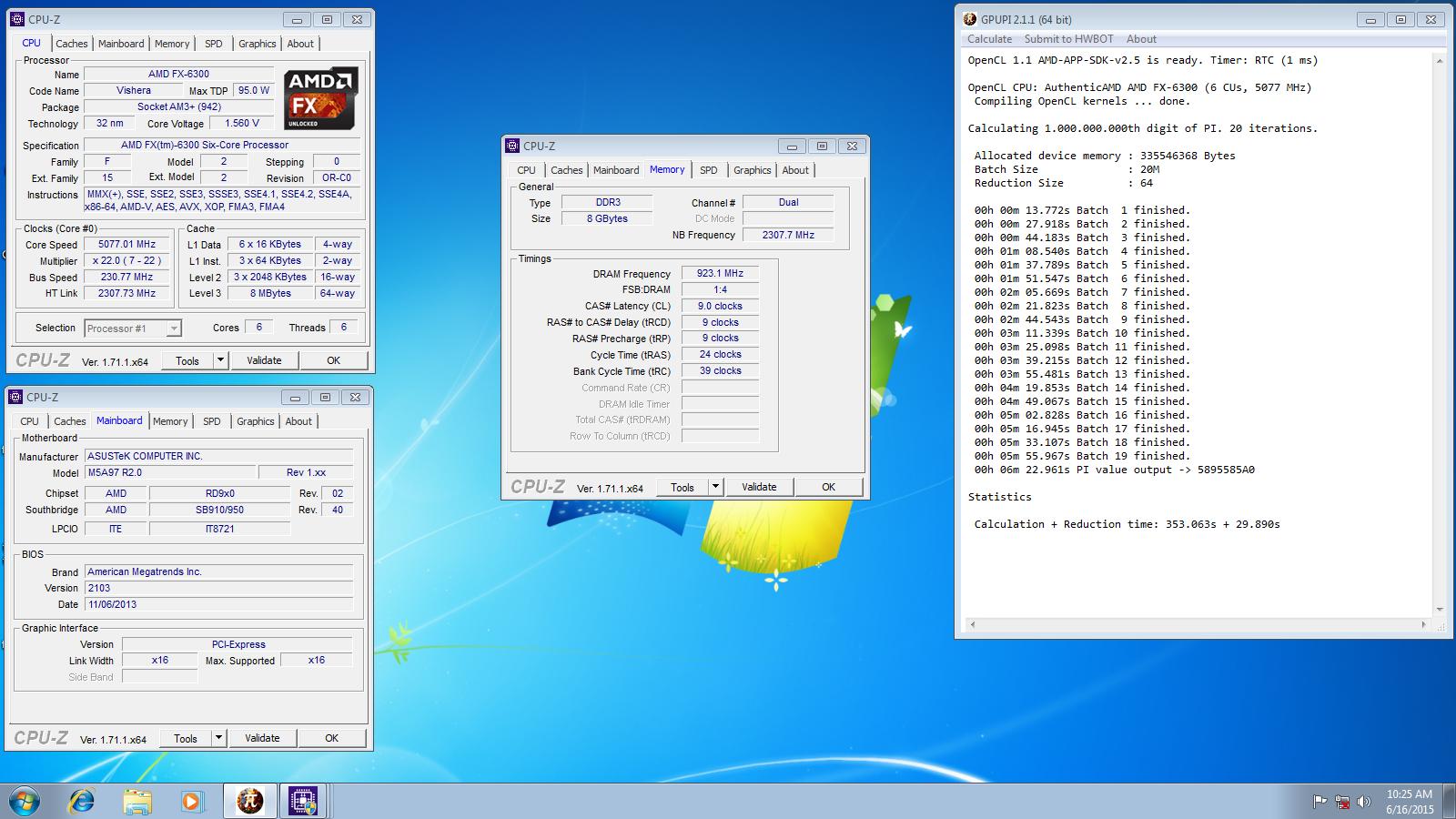
Task: Open the Calculate menu in GPUPI
Action: [x=989, y=39]
